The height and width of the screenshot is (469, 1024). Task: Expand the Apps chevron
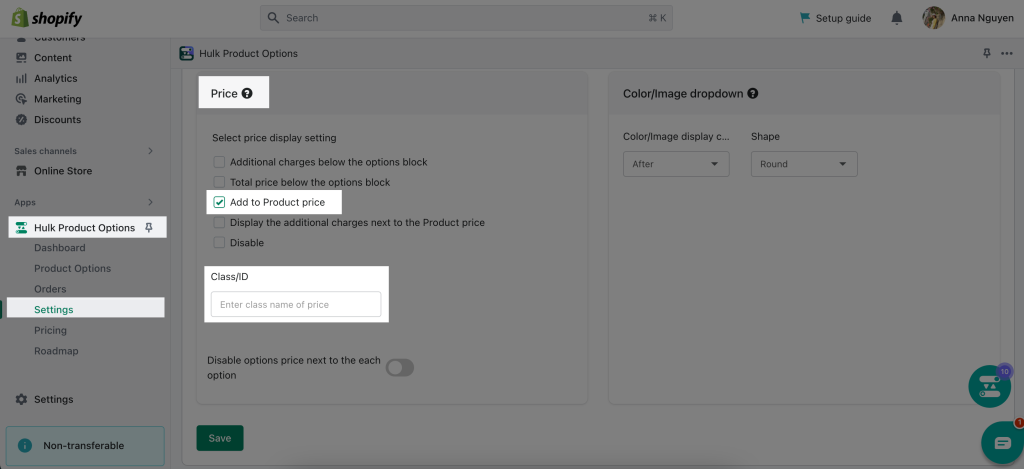pos(150,202)
